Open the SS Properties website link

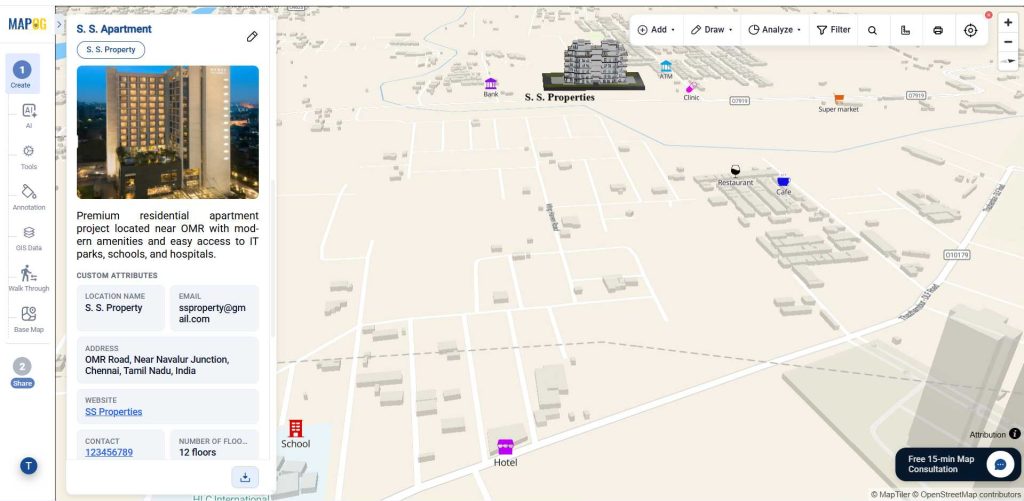[114, 412]
